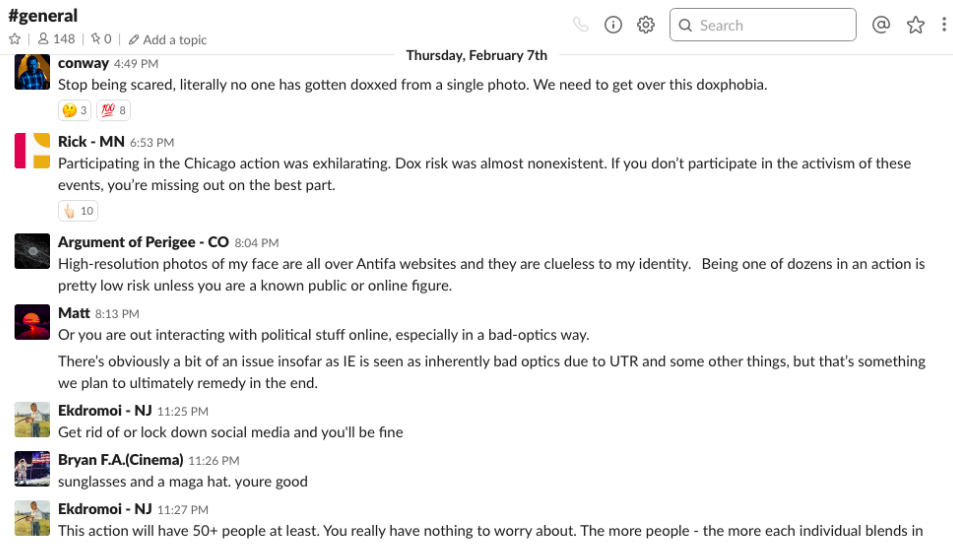Open channel settings gear icon
This screenshot has height=555, width=953.
645,25
